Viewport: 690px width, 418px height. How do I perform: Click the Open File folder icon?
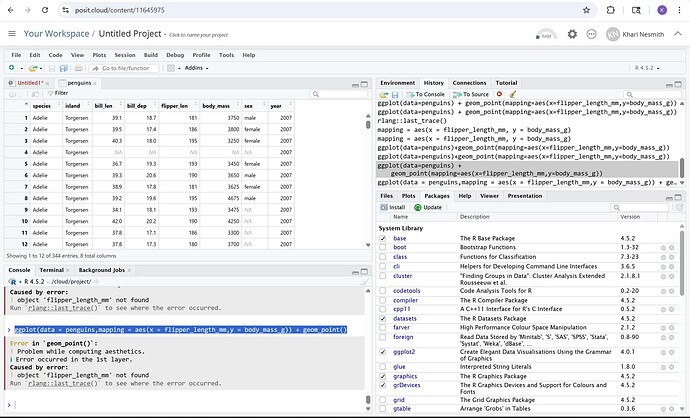[34, 68]
